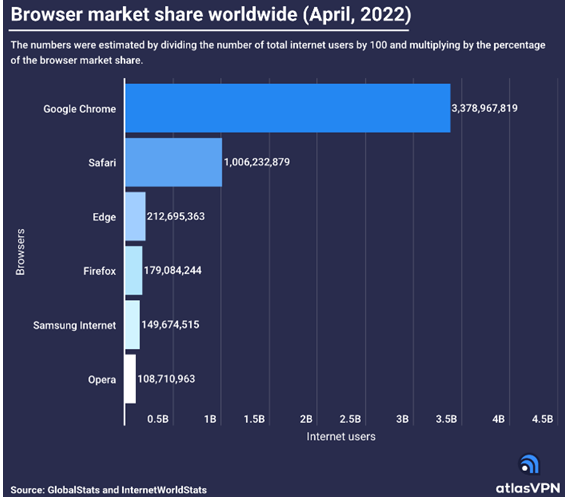Click the 'Browser market share worldwide' title

[x=211, y=14]
